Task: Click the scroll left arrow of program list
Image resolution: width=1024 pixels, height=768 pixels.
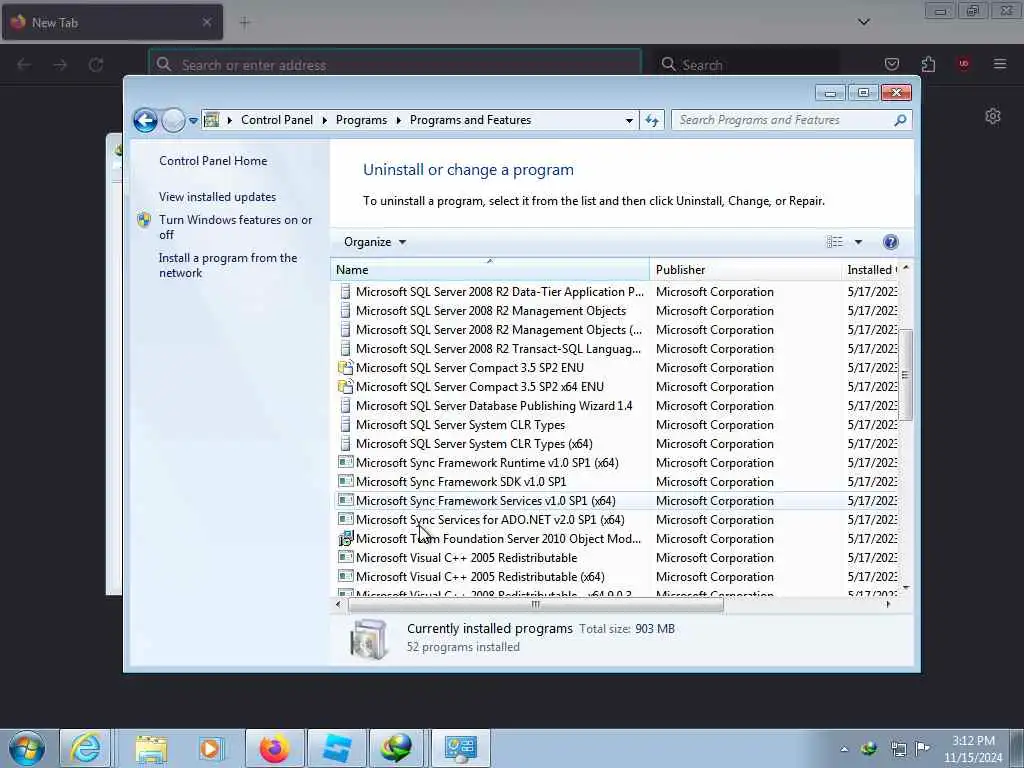Action: point(338,605)
